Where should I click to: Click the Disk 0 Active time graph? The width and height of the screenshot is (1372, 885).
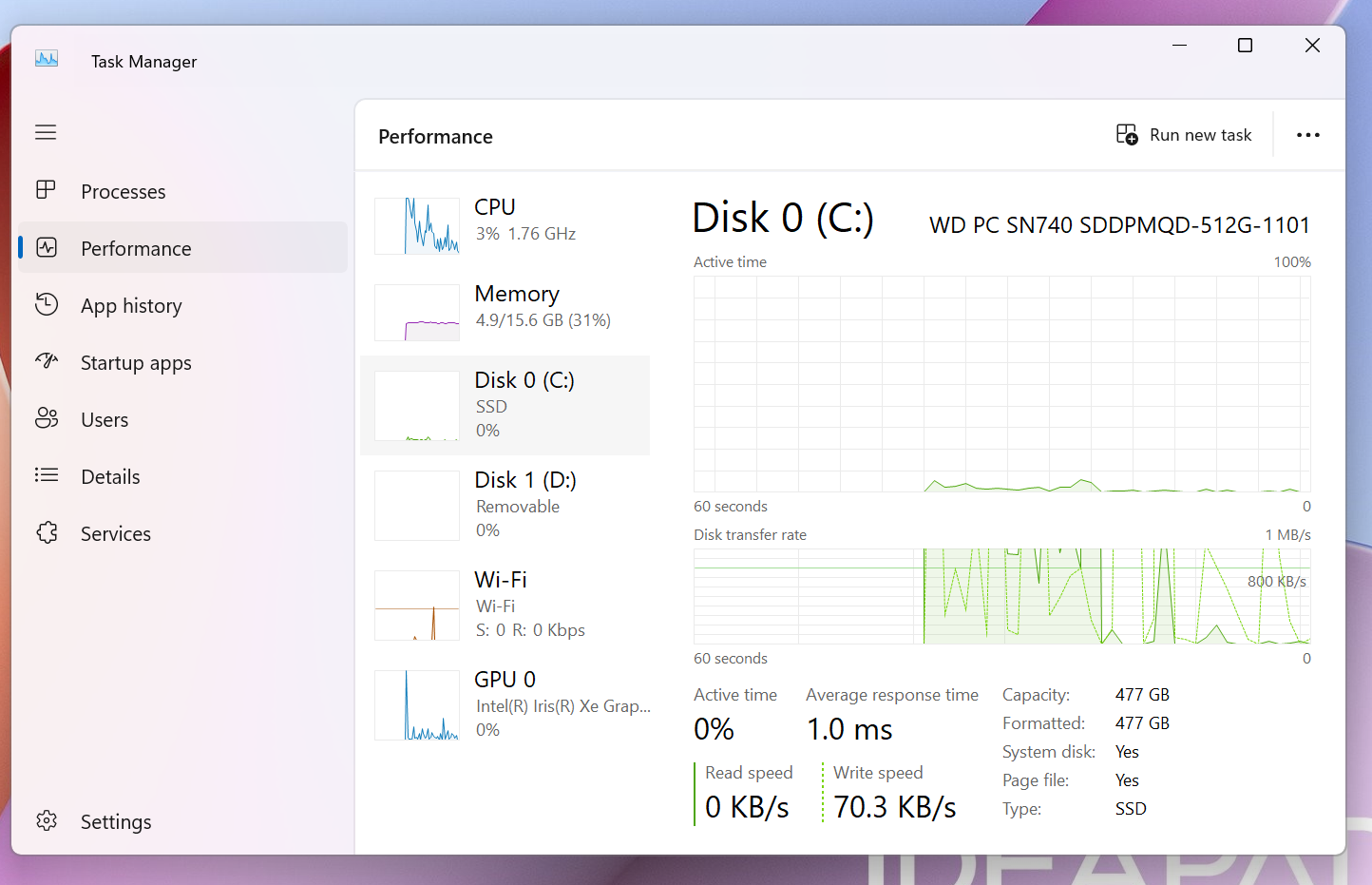[x=1002, y=384]
